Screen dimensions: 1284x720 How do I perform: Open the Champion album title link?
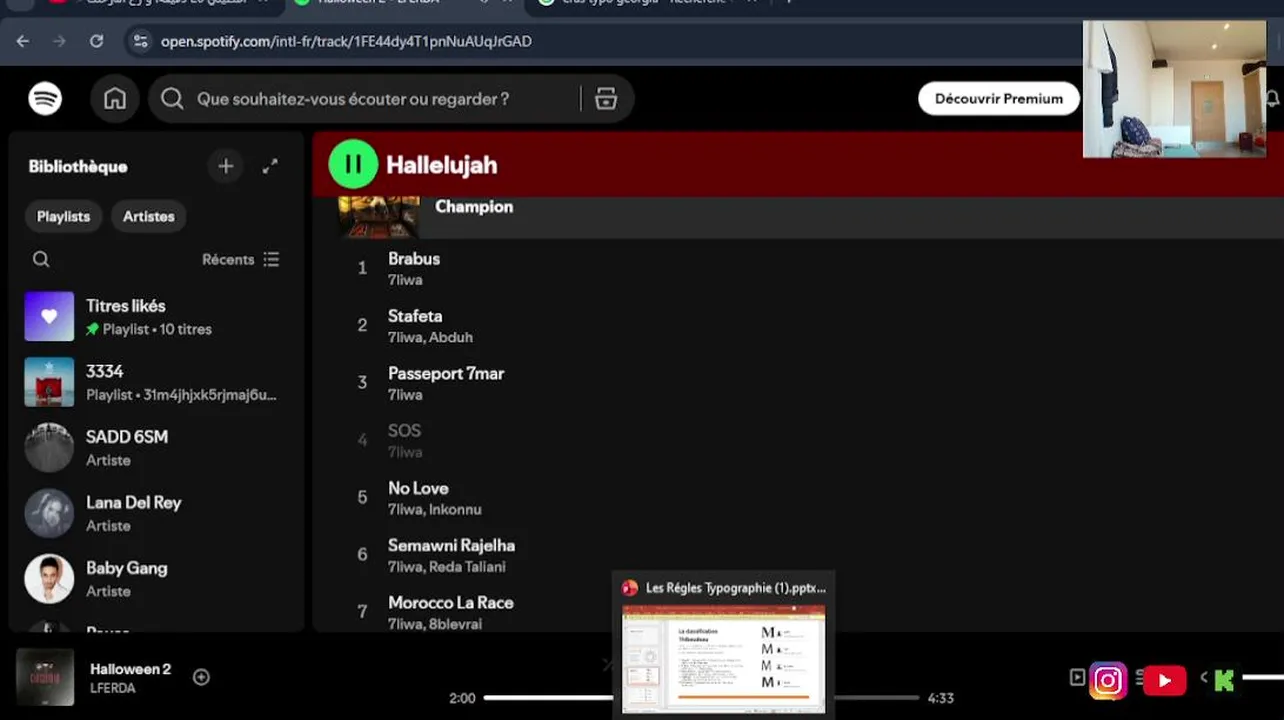click(474, 207)
